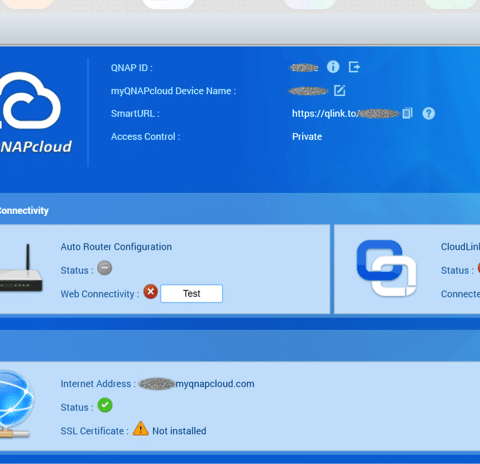The height and width of the screenshot is (464, 480).
Task: Click the 'QNAP ID :' label
Action: 132,68
